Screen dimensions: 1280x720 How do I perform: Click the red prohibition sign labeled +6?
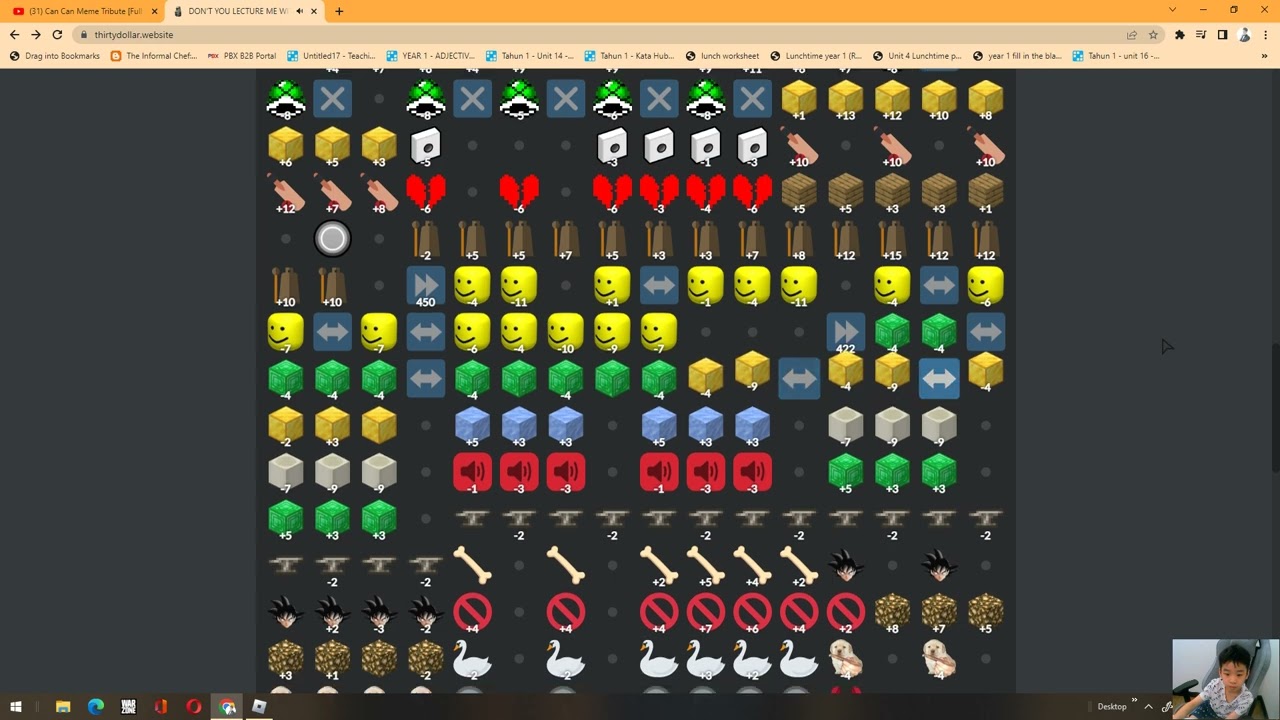[x=752, y=613]
